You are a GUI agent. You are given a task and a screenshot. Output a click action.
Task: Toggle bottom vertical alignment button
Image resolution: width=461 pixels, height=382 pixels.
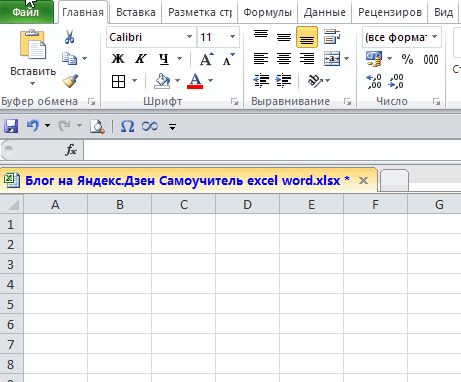pos(307,37)
